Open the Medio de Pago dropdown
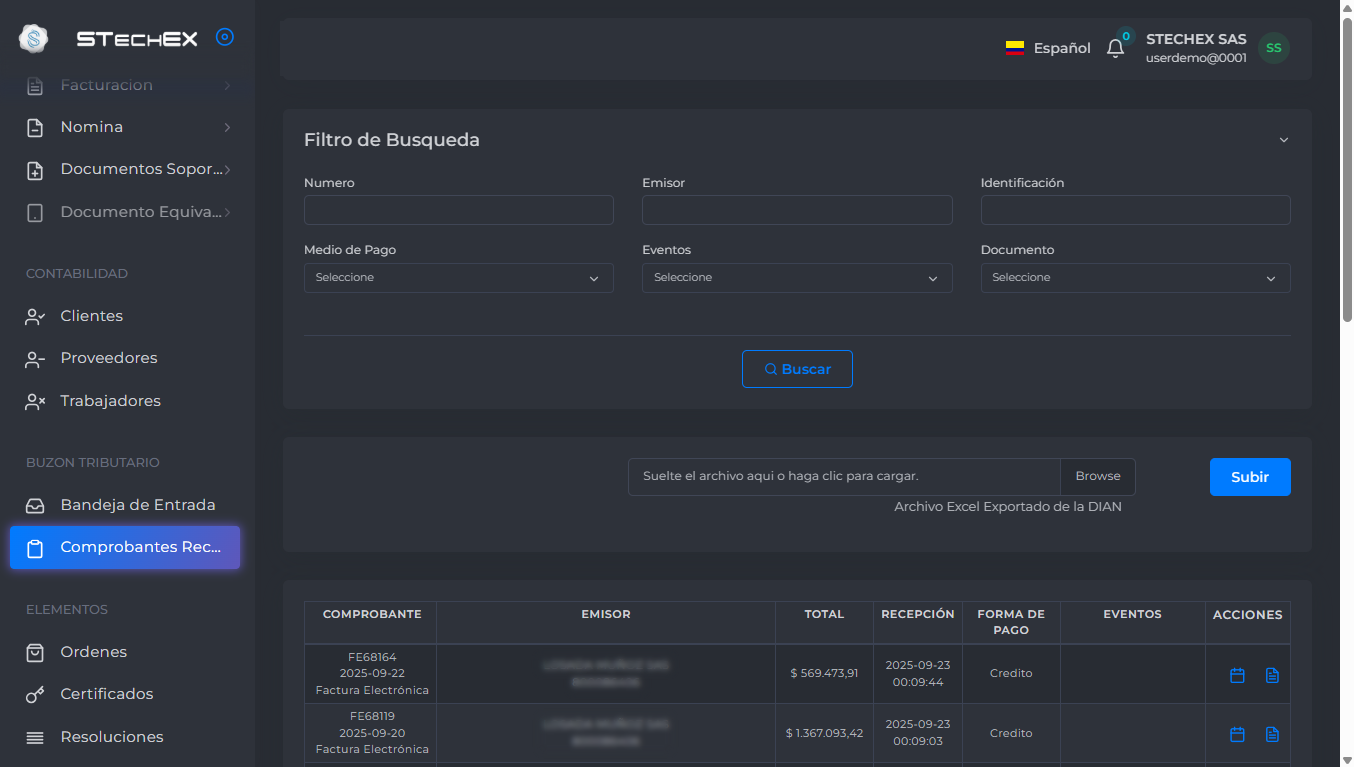1354x767 pixels. (458, 278)
